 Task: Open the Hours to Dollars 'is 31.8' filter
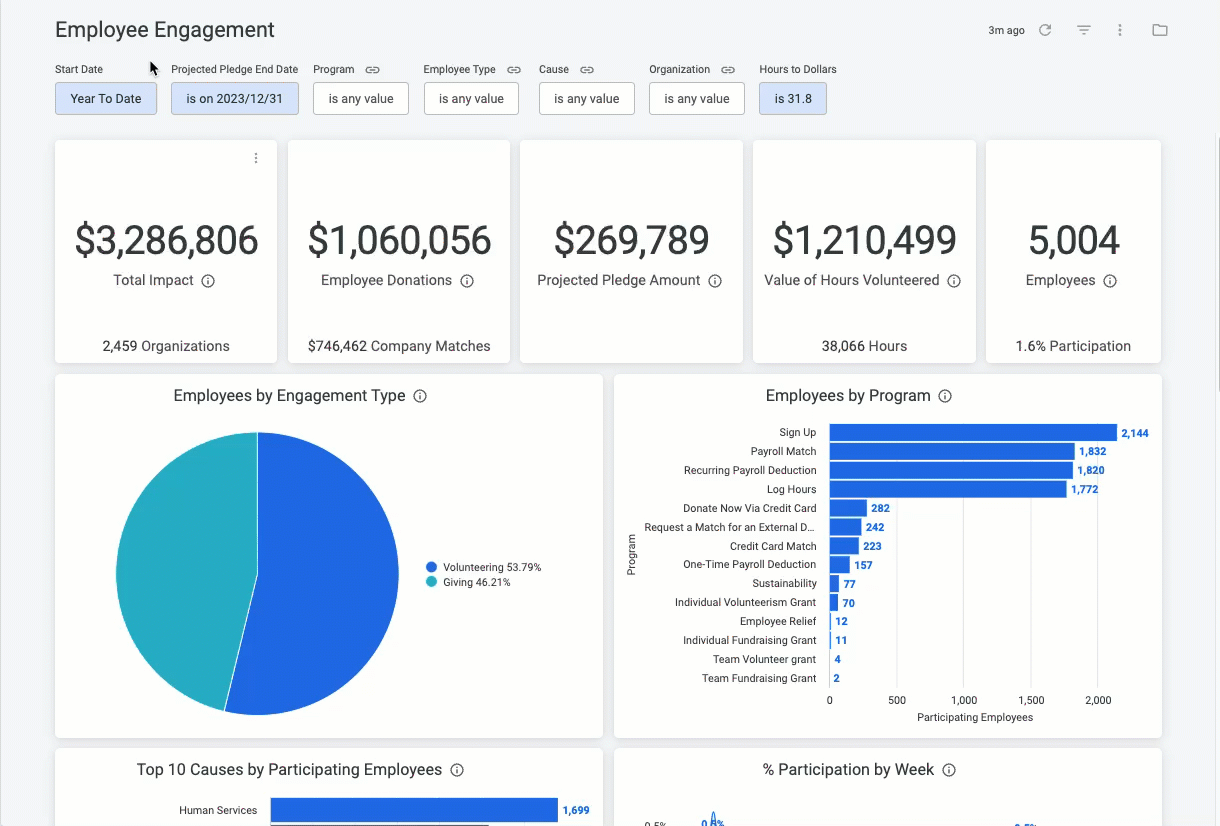pyautogui.click(x=793, y=99)
